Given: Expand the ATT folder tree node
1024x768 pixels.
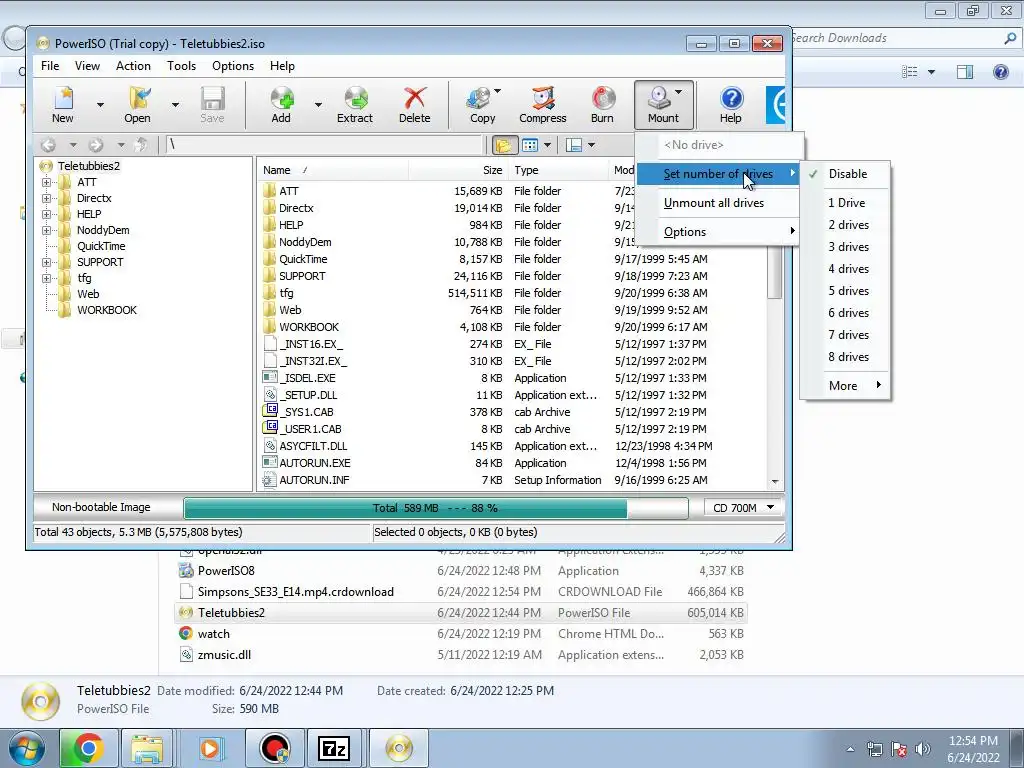Looking at the screenshot, I should (x=46, y=182).
